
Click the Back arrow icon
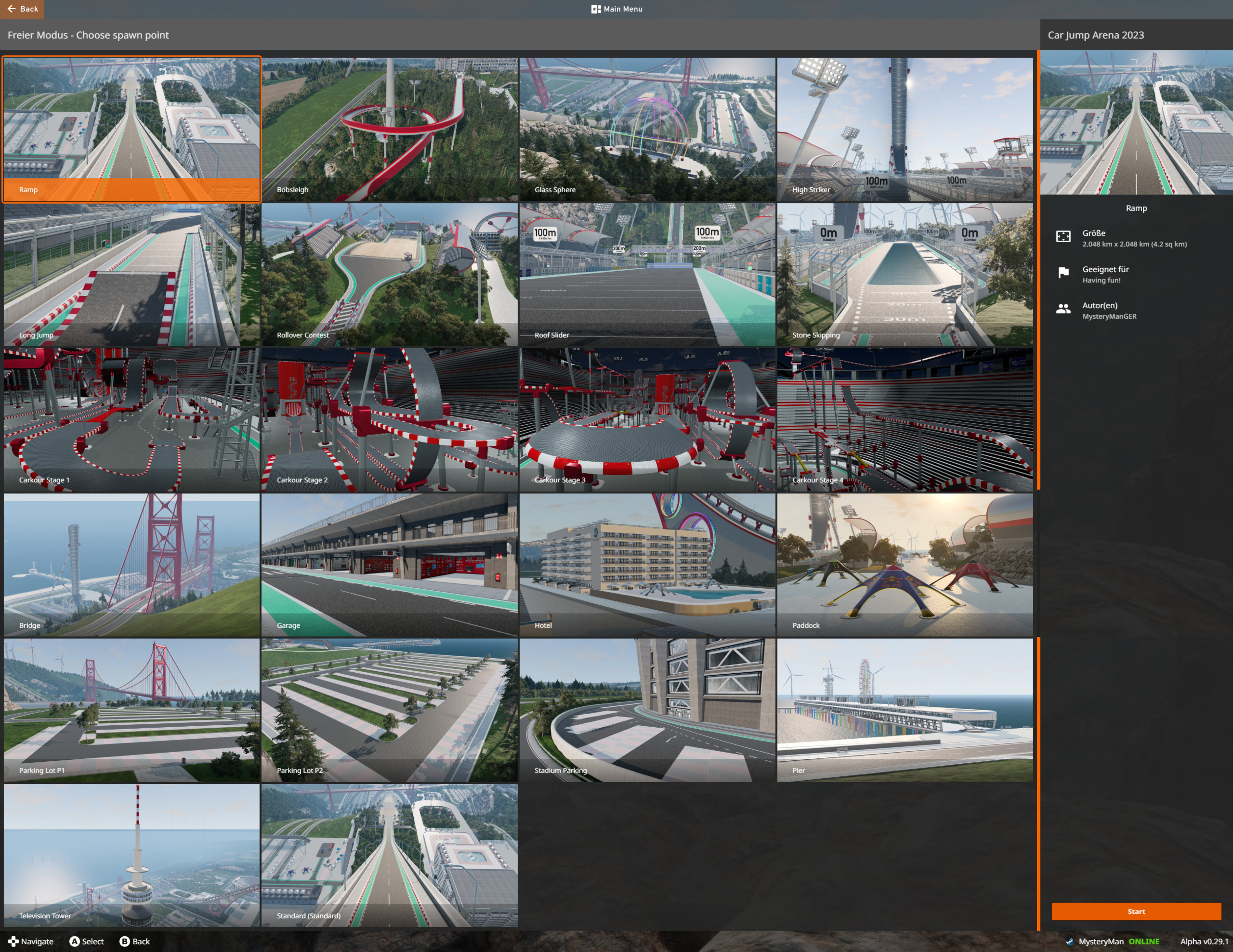[x=11, y=9]
